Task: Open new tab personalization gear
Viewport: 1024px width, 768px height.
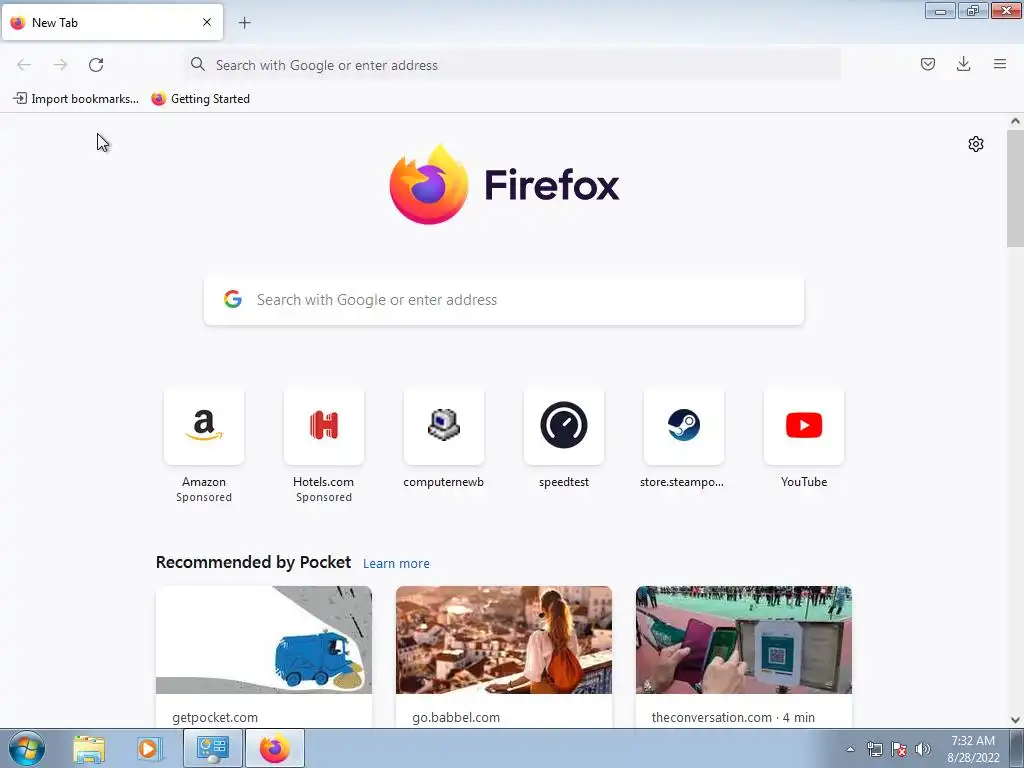Action: click(x=976, y=144)
